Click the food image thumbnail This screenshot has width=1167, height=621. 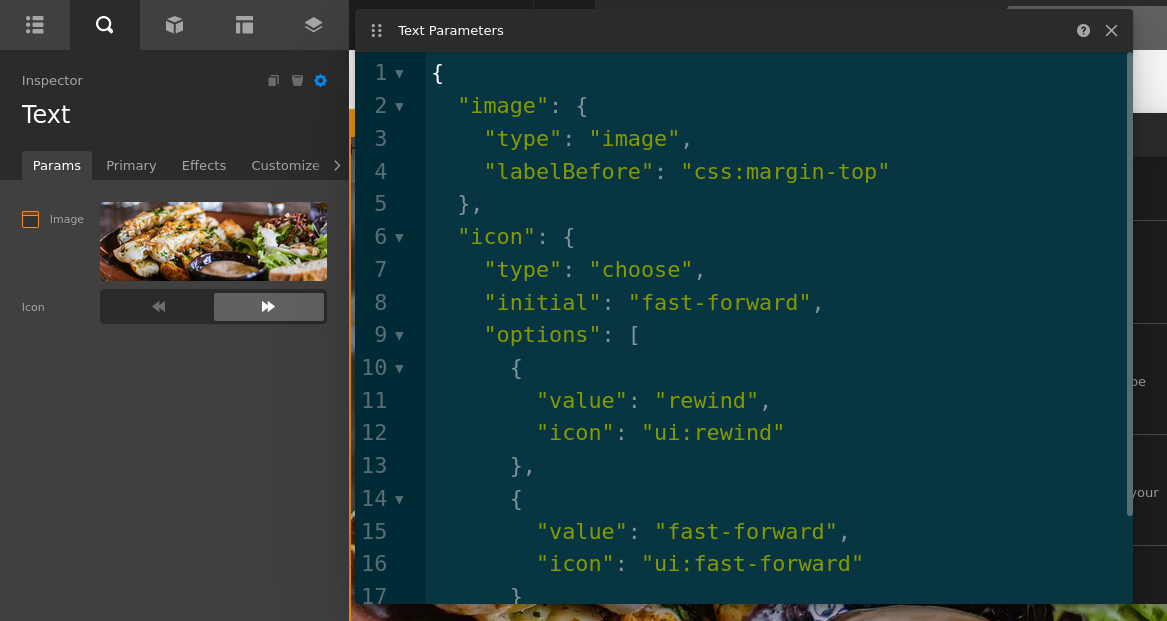[x=213, y=241]
